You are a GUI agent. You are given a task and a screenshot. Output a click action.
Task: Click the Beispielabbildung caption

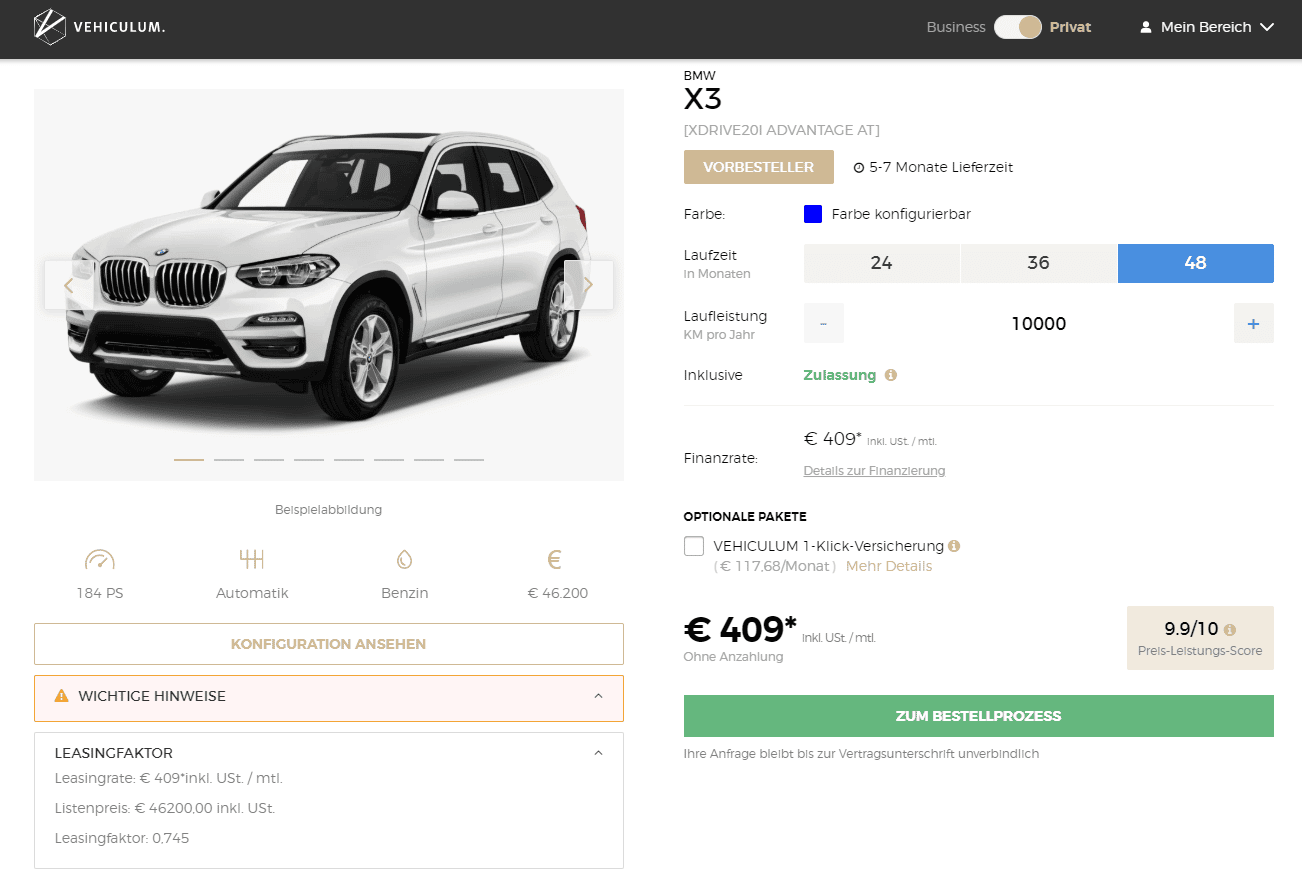point(329,510)
